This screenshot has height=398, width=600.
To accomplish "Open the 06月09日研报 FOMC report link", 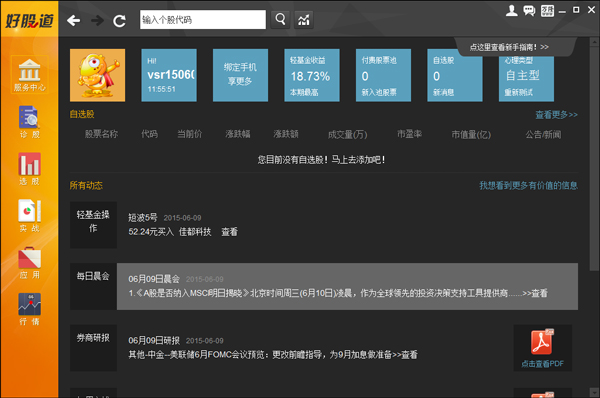I will (x=273, y=355).
